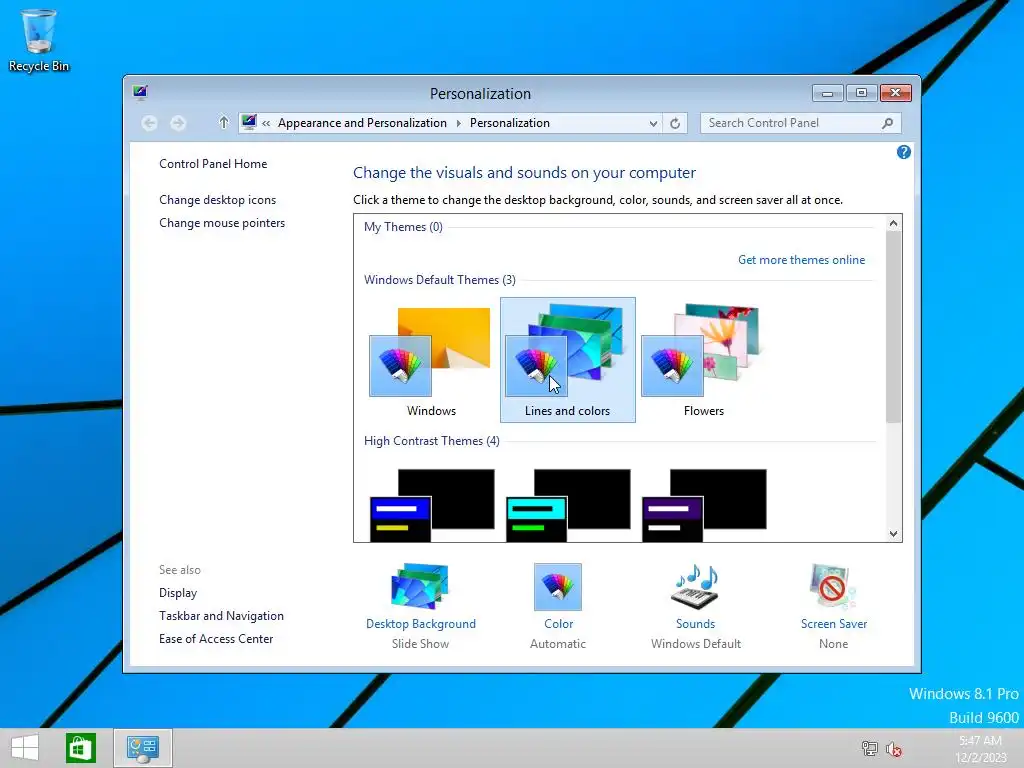Click the Windows Default Themes (3) header
The image size is (1024, 768).
click(x=440, y=280)
